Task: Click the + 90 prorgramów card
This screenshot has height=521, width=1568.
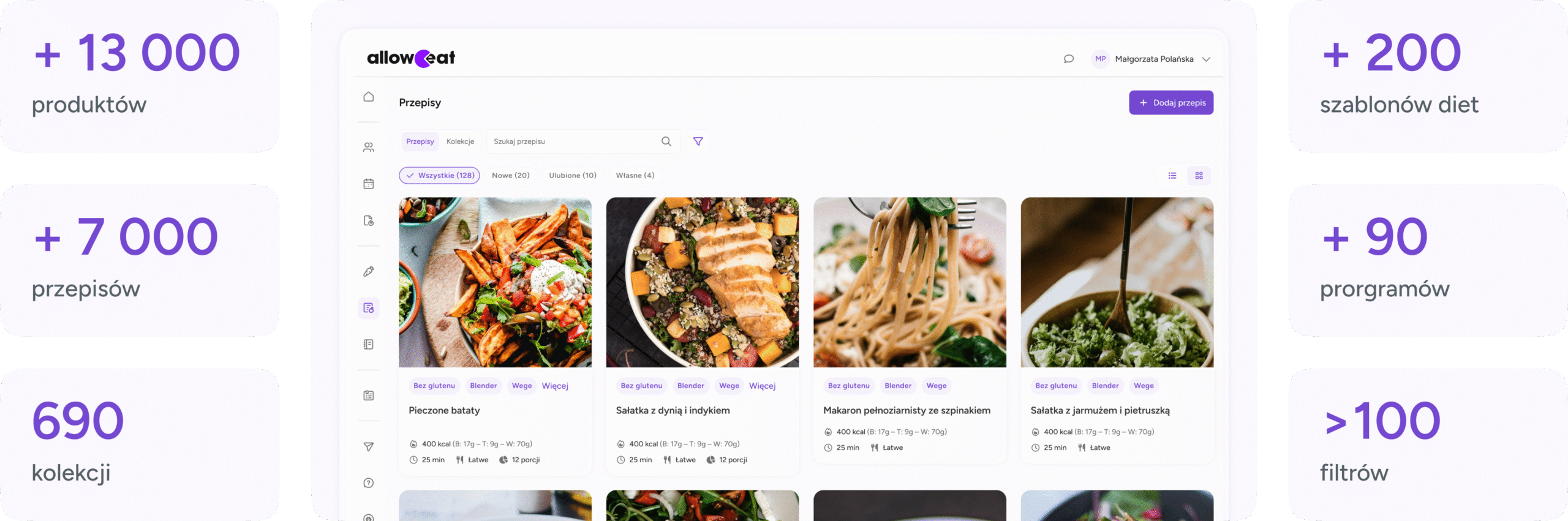Action: point(1428,260)
